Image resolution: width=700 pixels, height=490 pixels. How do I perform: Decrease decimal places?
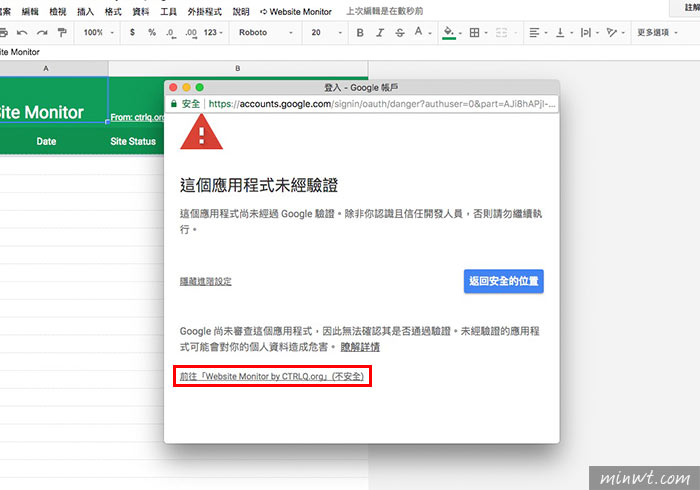click(x=171, y=33)
